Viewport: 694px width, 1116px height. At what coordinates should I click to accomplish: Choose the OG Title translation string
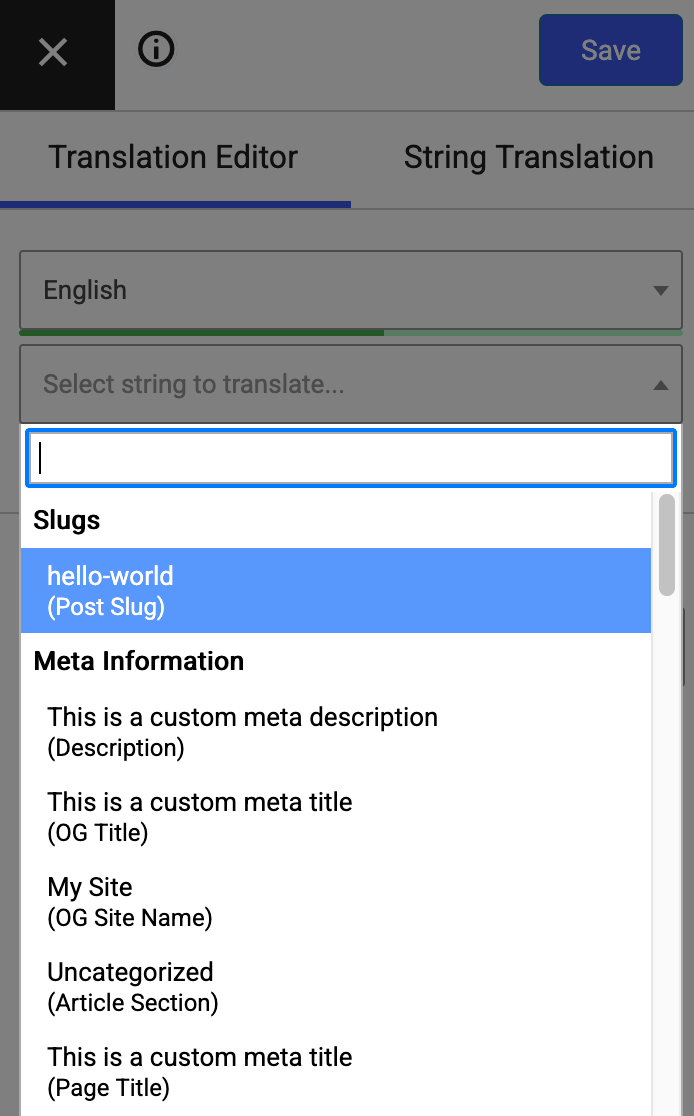coord(200,816)
